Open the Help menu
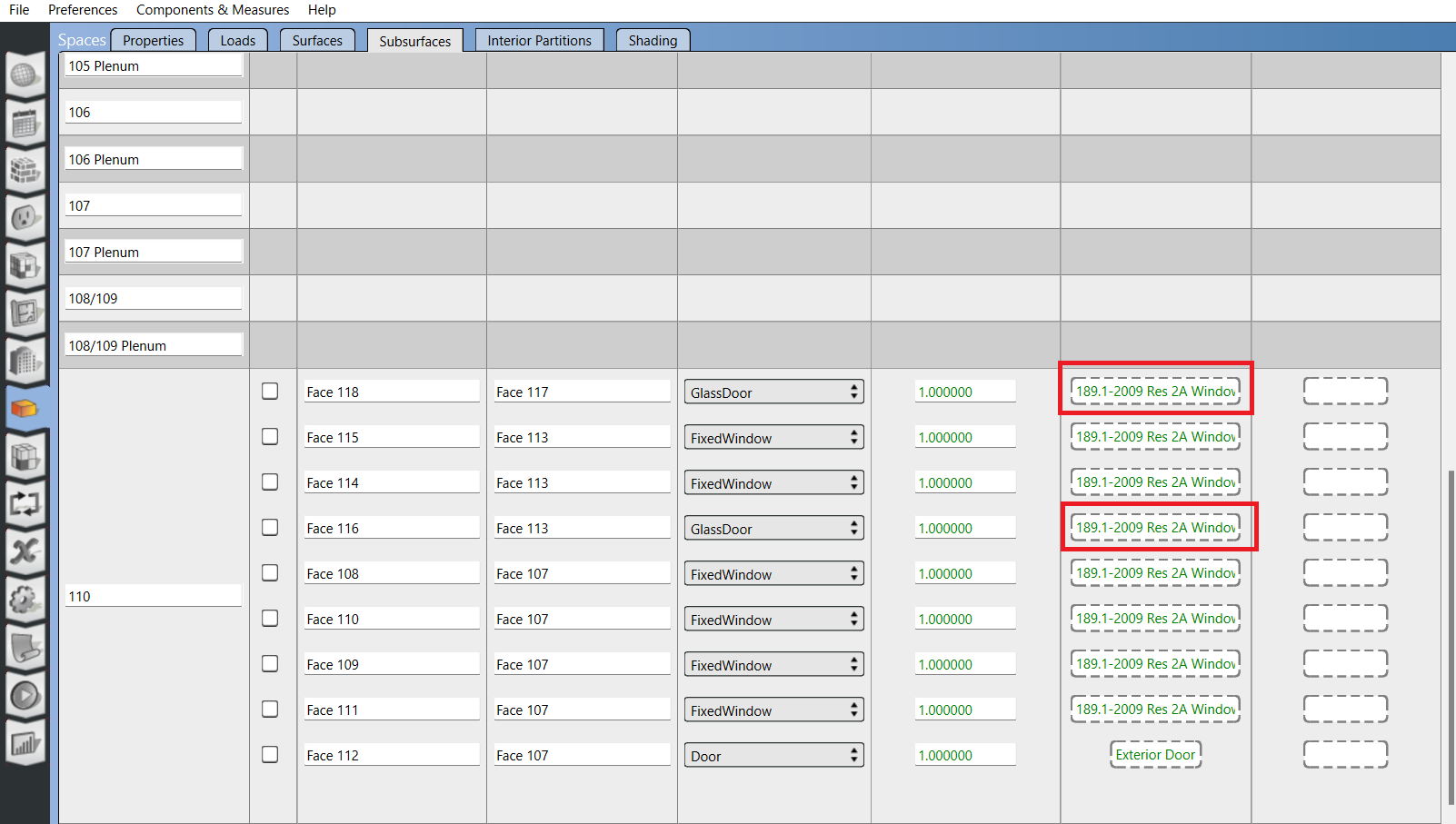The height and width of the screenshot is (824, 1456). [322, 10]
